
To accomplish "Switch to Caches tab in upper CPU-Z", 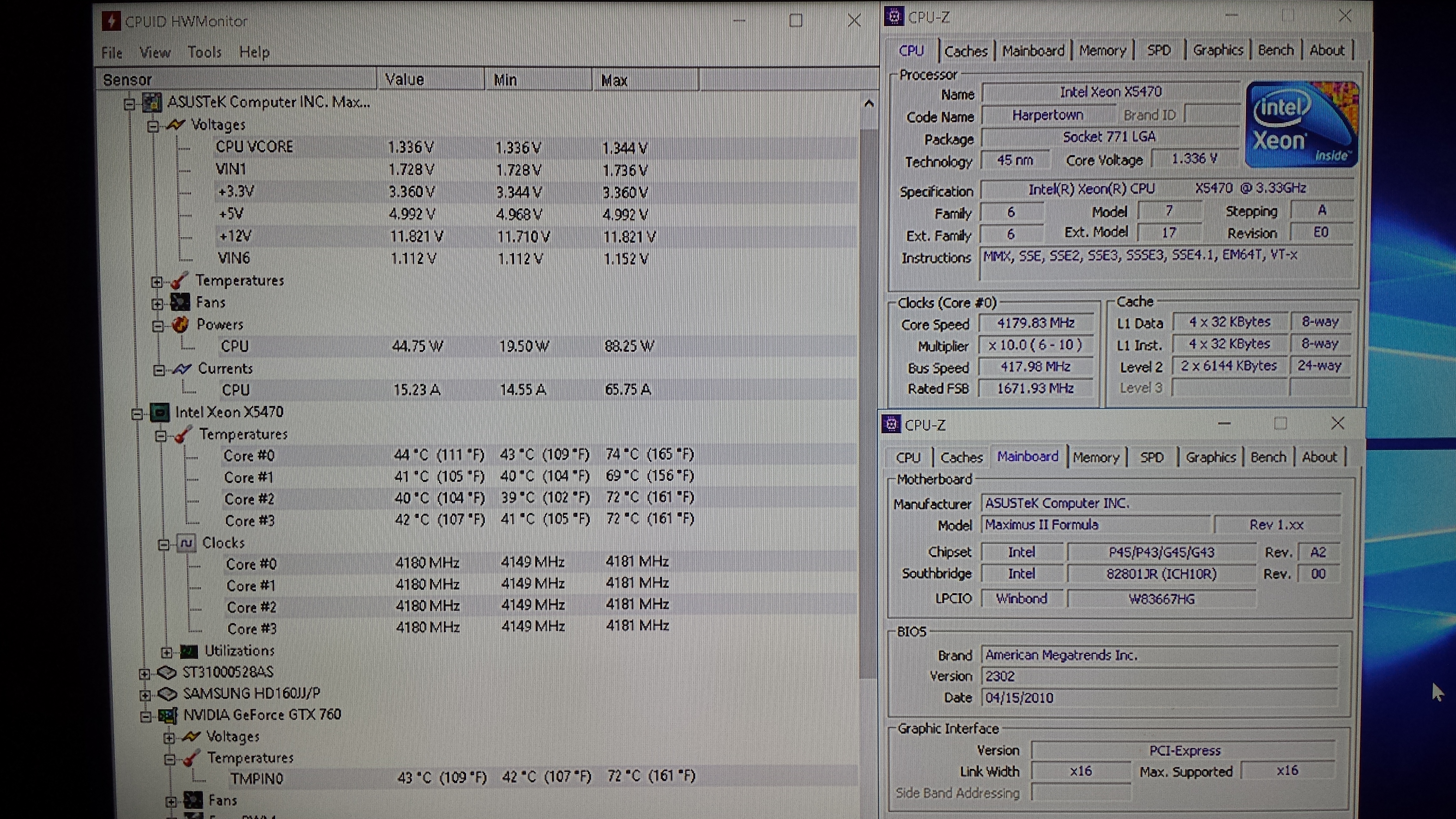I will [966, 51].
